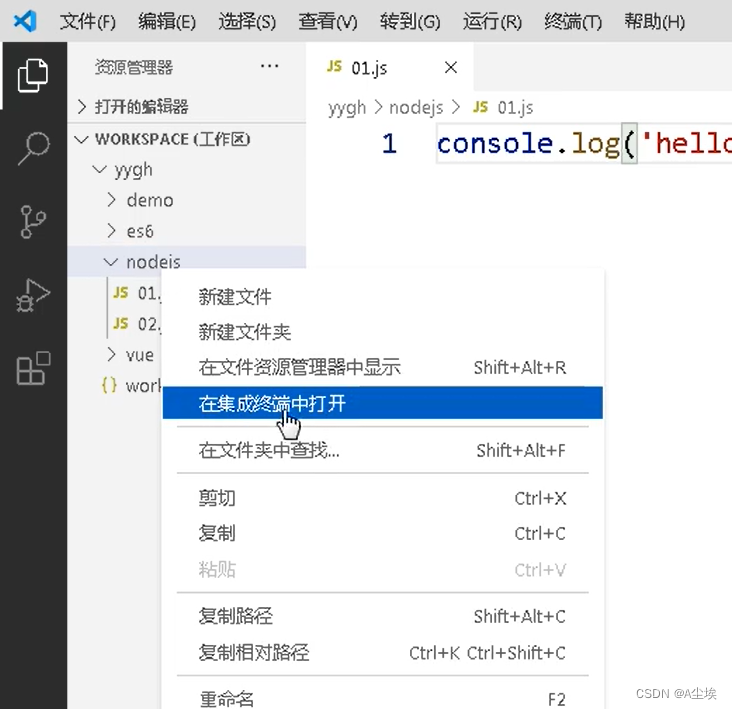This screenshot has width=732, height=709.
Task: Choose 复制 from context menu
Action: pyautogui.click(x=383, y=534)
